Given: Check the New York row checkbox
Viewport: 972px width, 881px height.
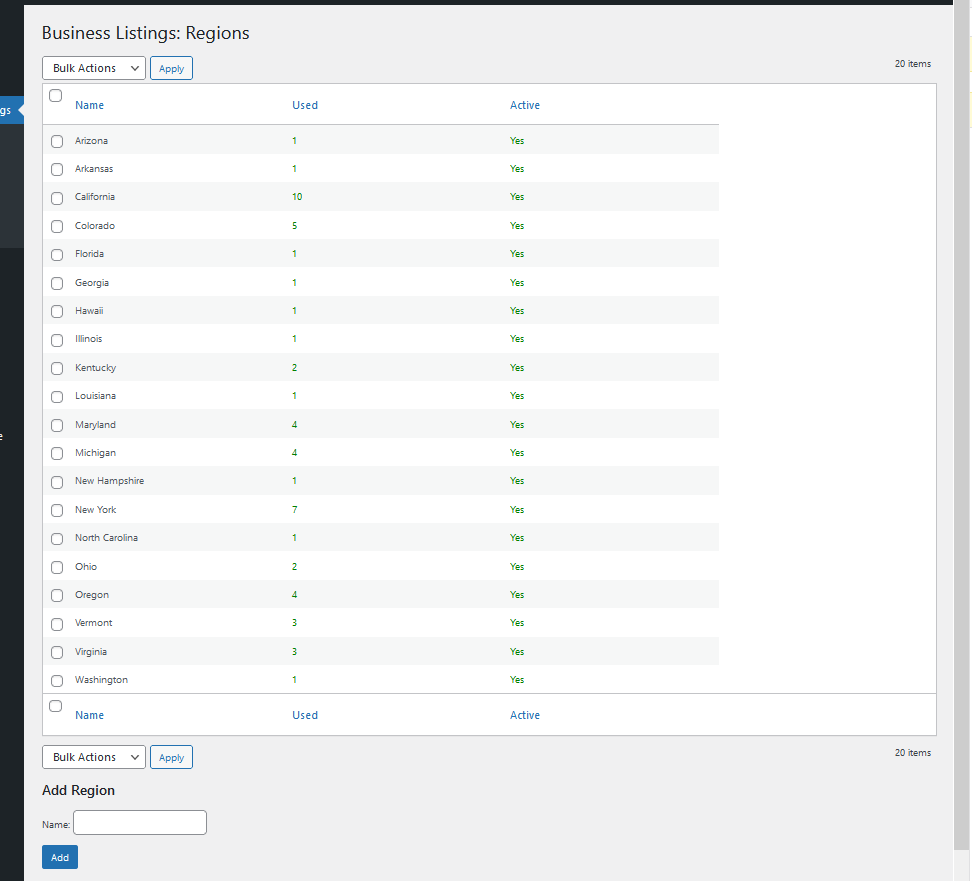Looking at the screenshot, I should (57, 510).
